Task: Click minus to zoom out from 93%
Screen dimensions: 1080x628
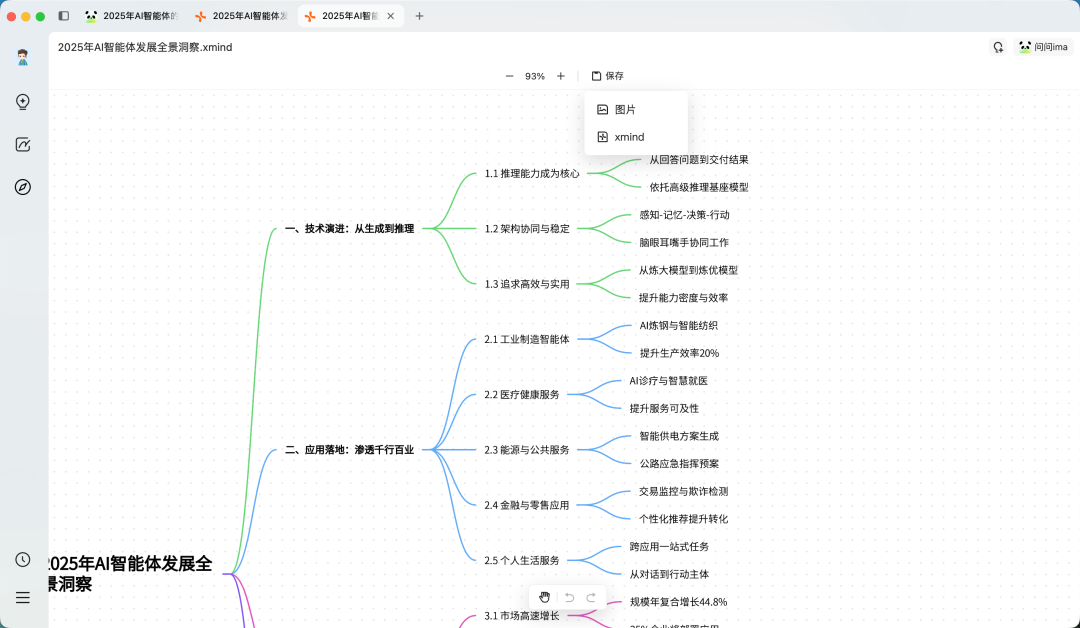Action: (x=509, y=75)
